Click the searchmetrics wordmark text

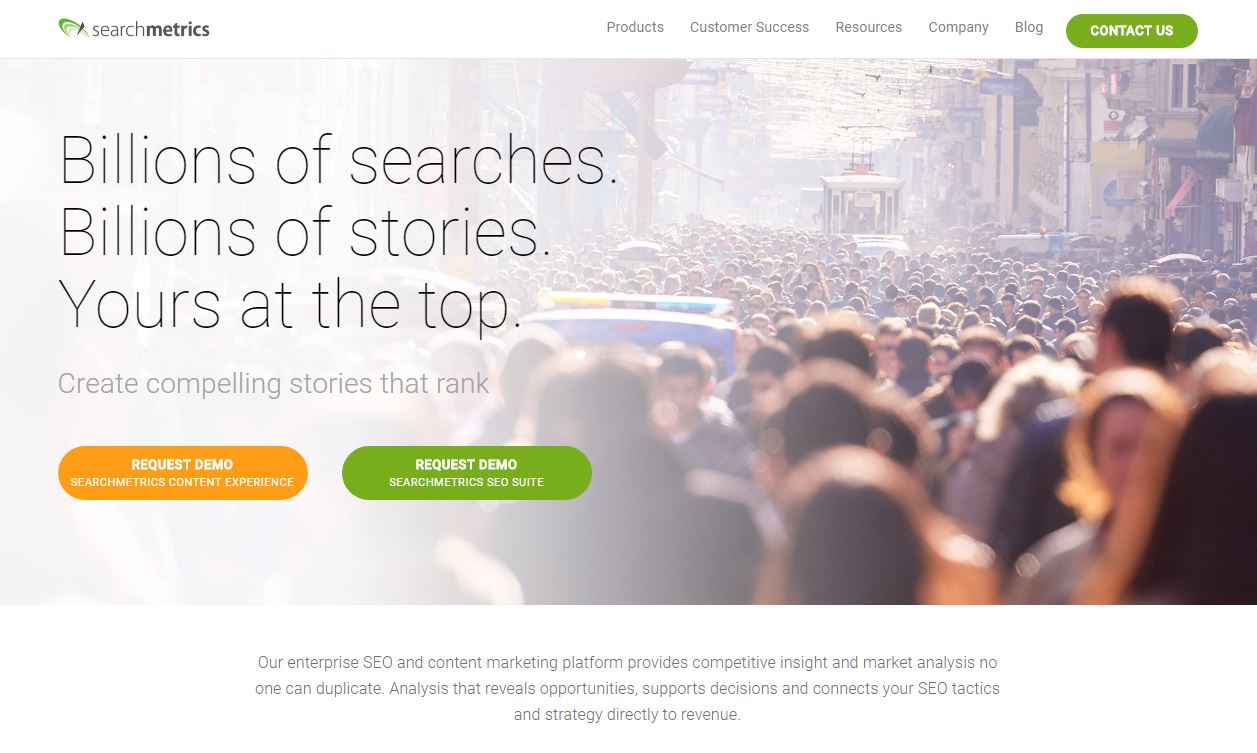click(x=150, y=29)
